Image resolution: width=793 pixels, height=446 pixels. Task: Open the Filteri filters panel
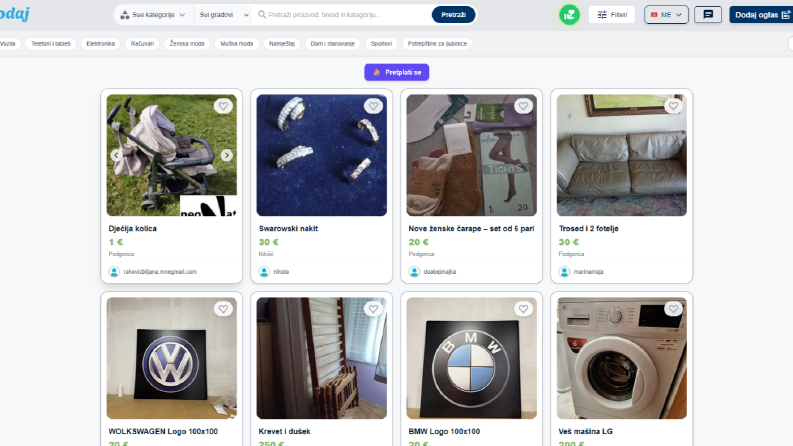pos(612,15)
